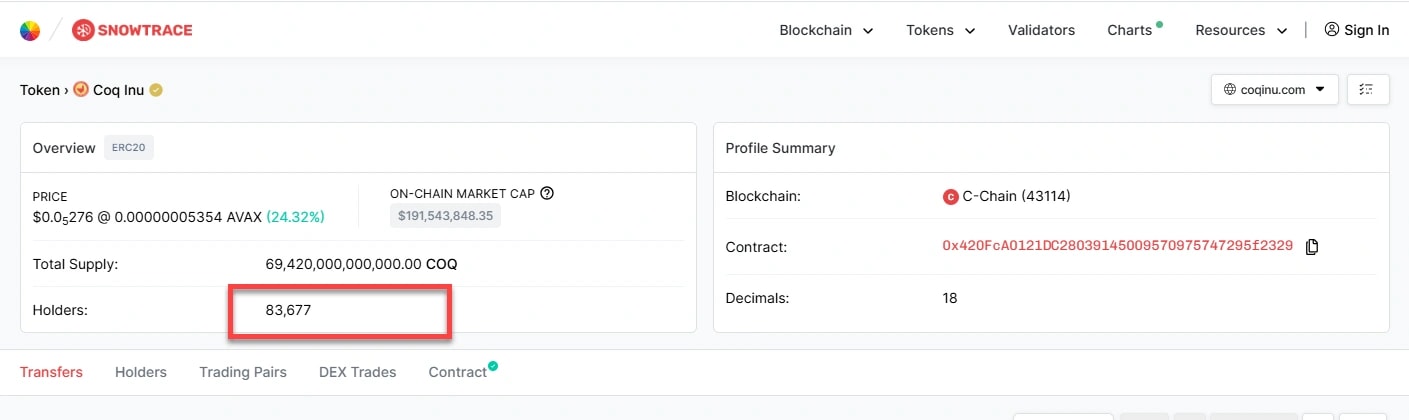The width and height of the screenshot is (1409, 420).
Task: Open the Resources dropdown
Action: tap(1241, 30)
